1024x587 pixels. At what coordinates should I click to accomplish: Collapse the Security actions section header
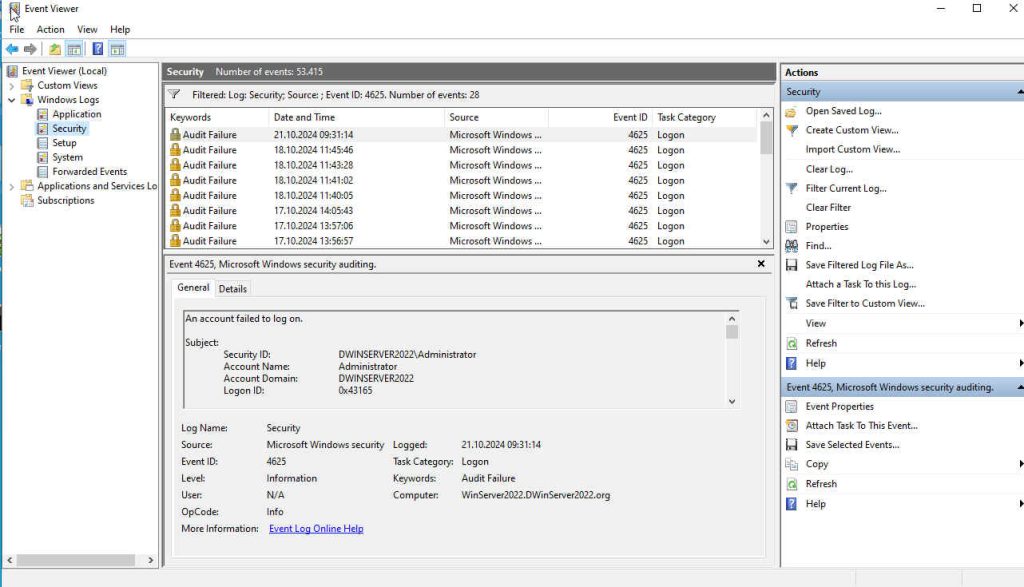(1019, 91)
